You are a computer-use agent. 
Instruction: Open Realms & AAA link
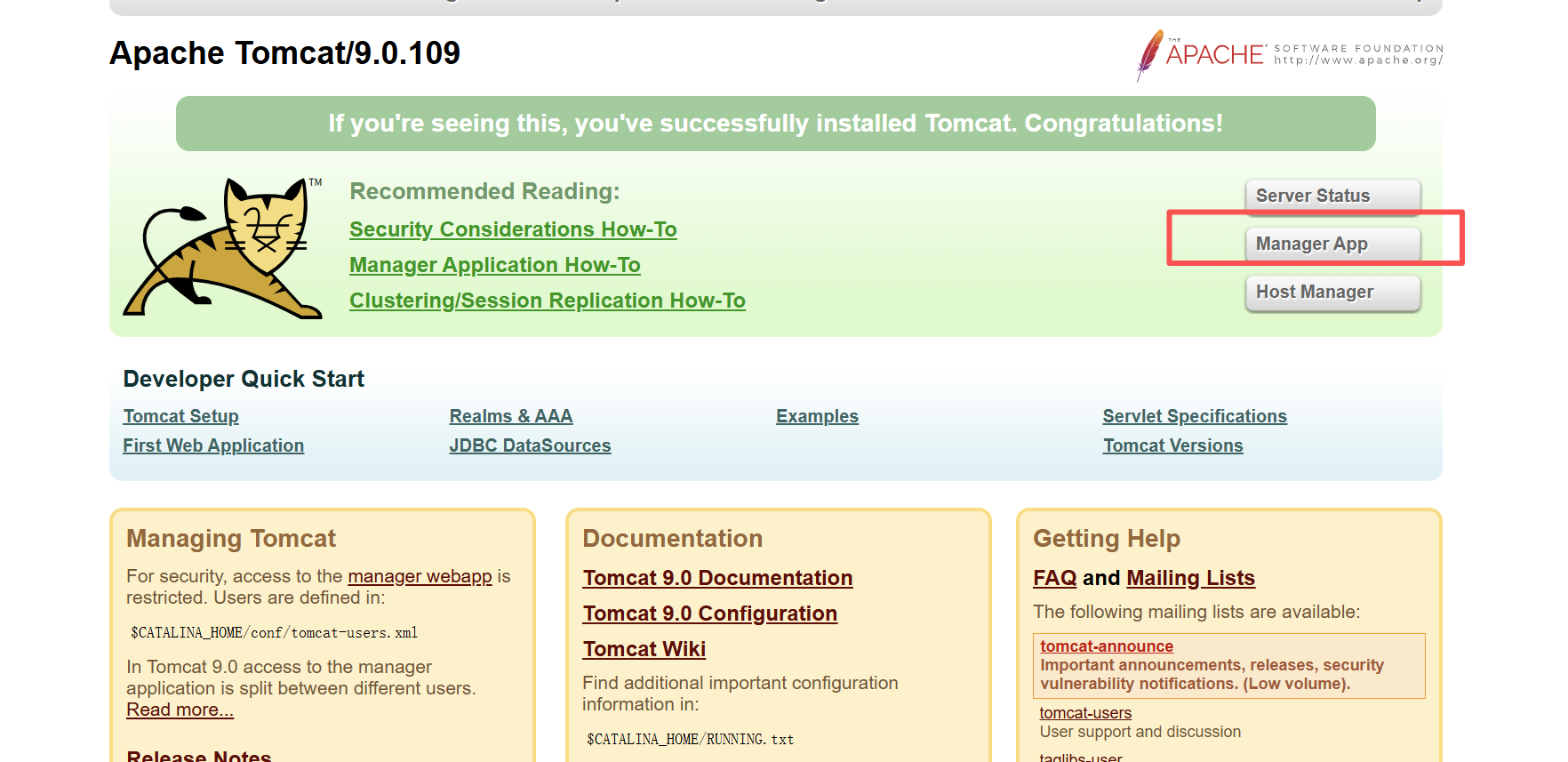[x=511, y=416]
